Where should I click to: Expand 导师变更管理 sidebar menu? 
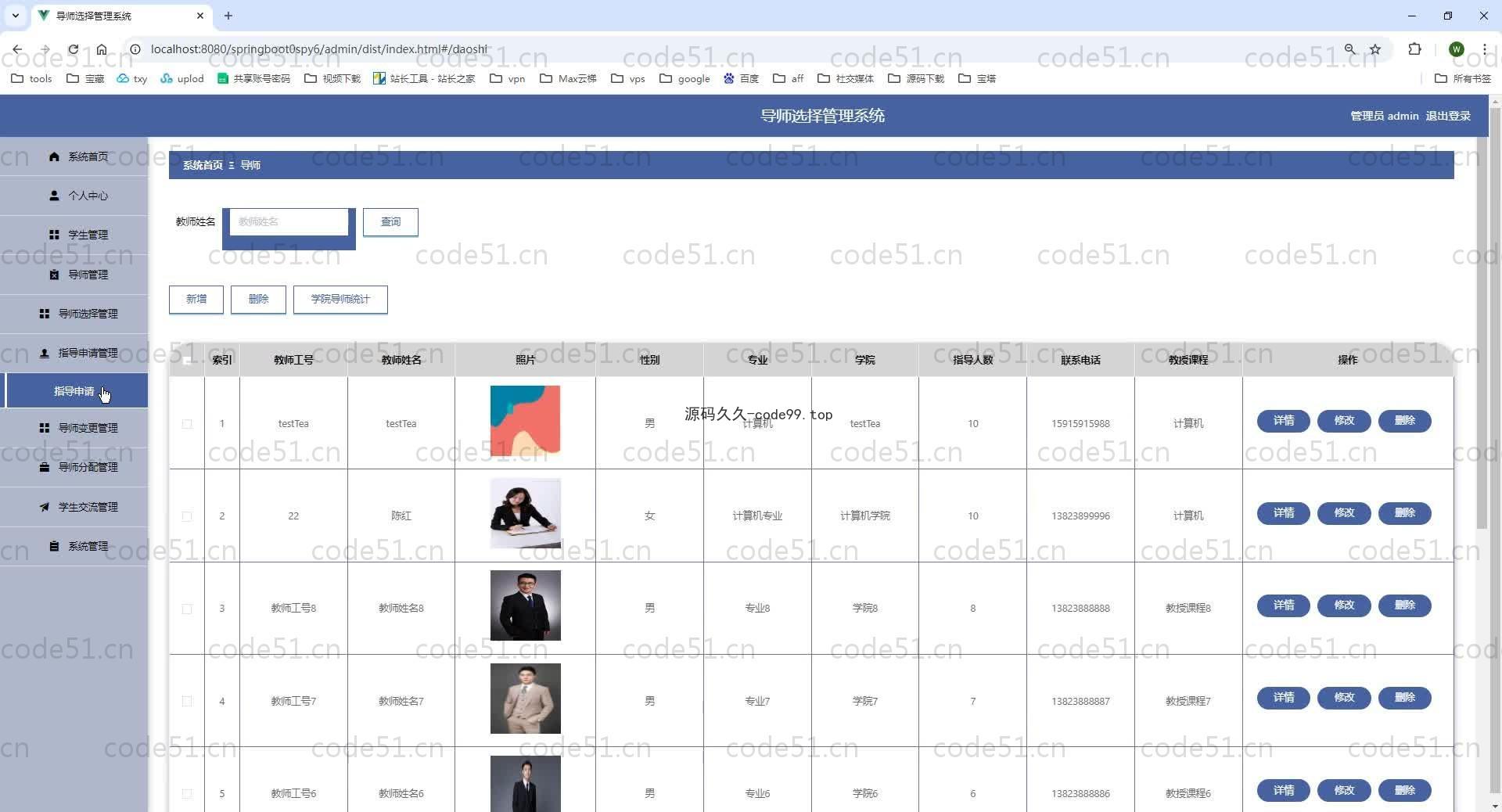coord(74,428)
